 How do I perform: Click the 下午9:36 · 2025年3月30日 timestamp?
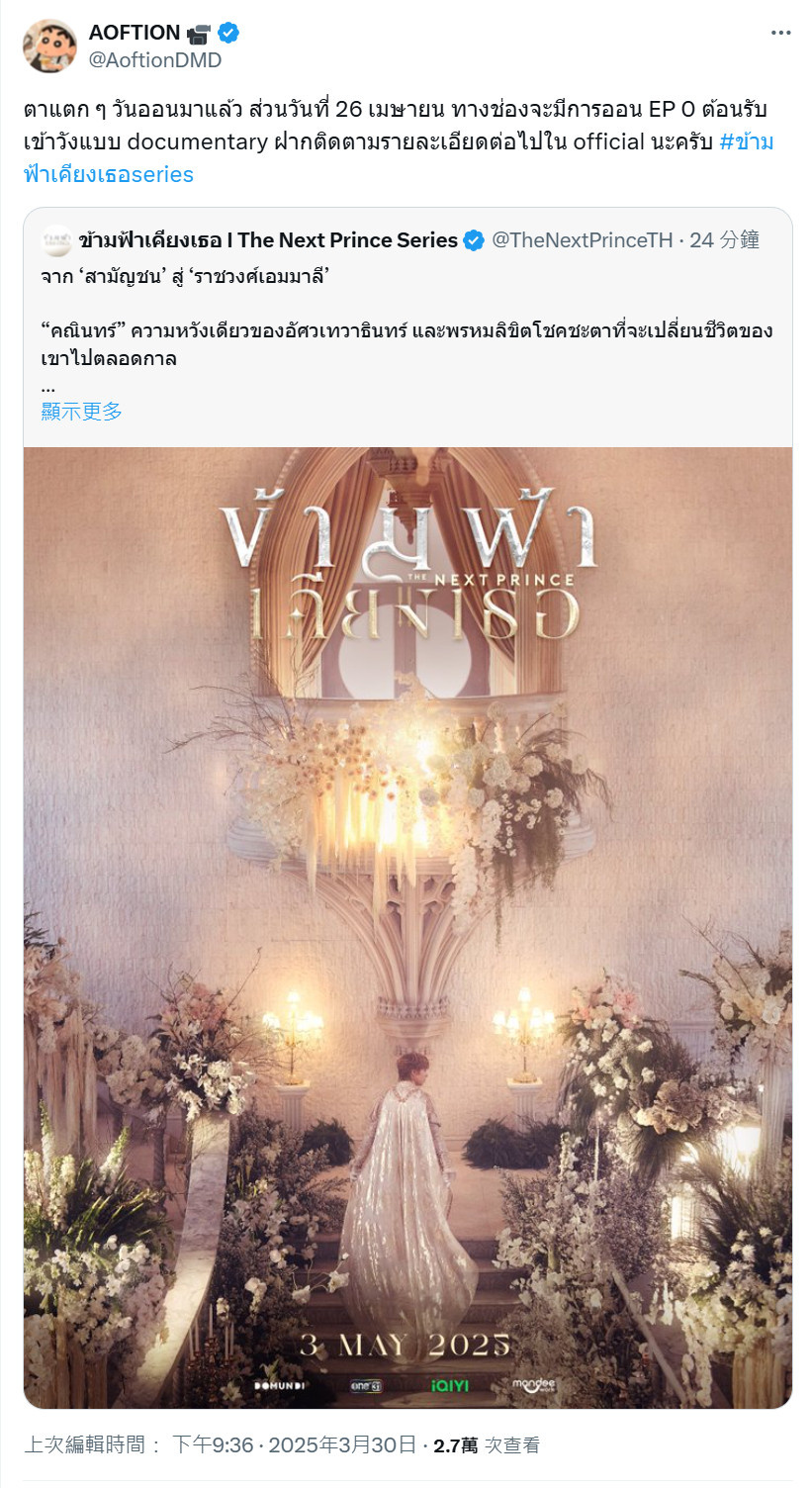[294, 1445]
